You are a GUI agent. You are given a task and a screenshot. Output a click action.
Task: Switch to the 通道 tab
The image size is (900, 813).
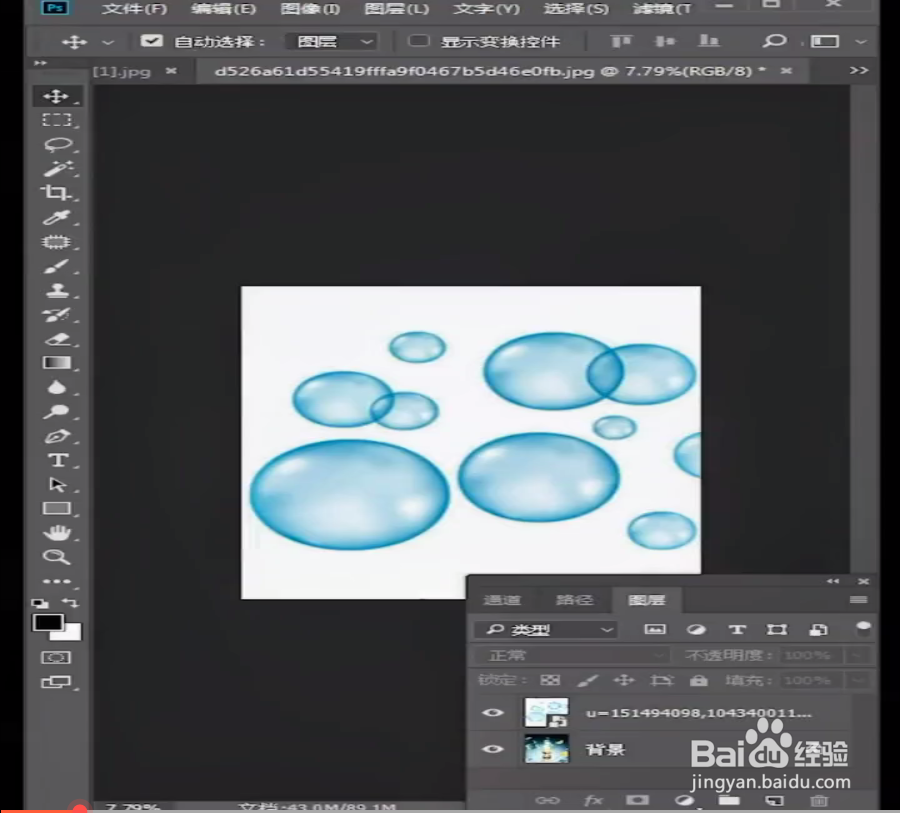point(502,600)
